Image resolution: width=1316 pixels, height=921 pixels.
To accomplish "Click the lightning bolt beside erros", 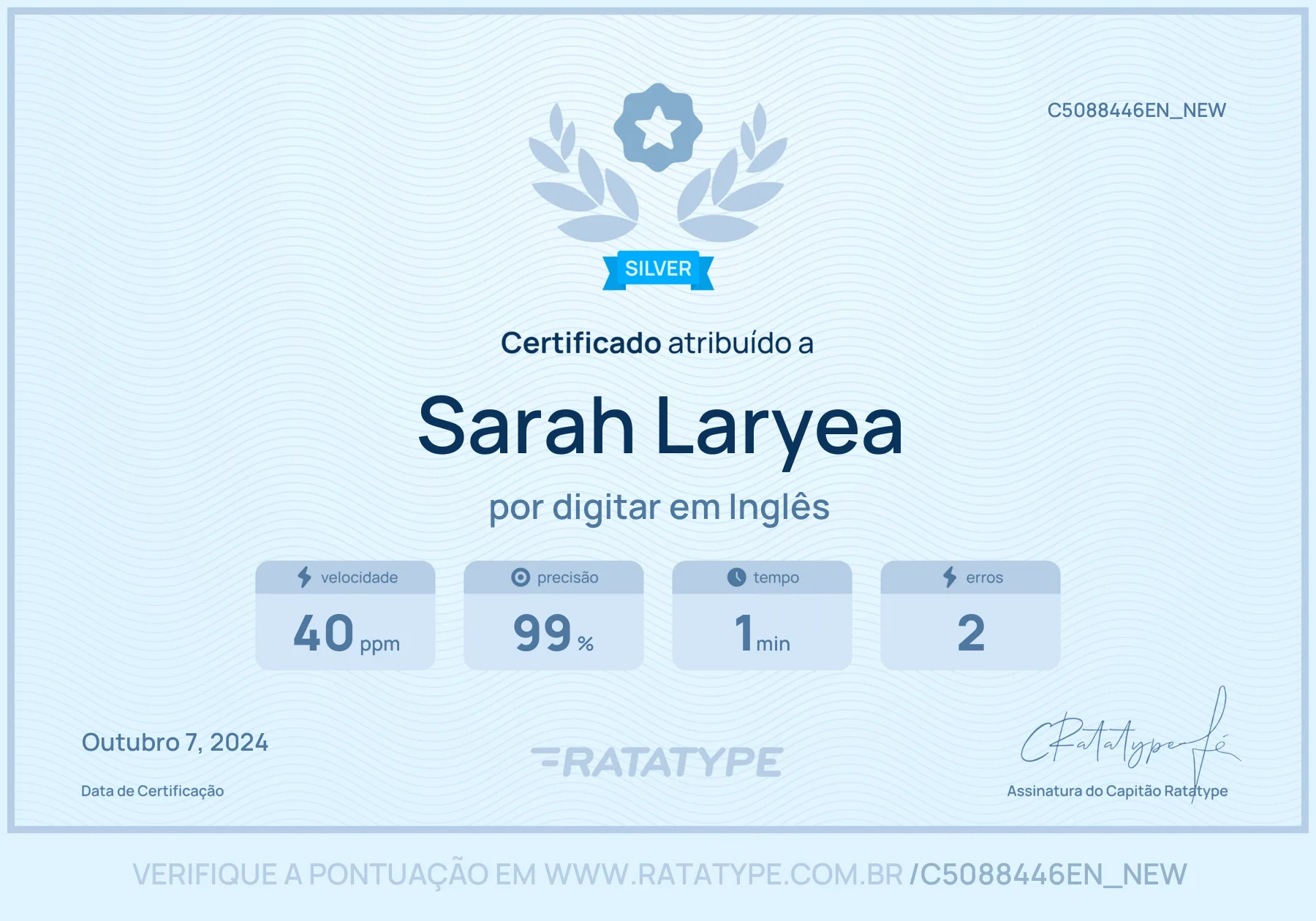I will [949, 577].
